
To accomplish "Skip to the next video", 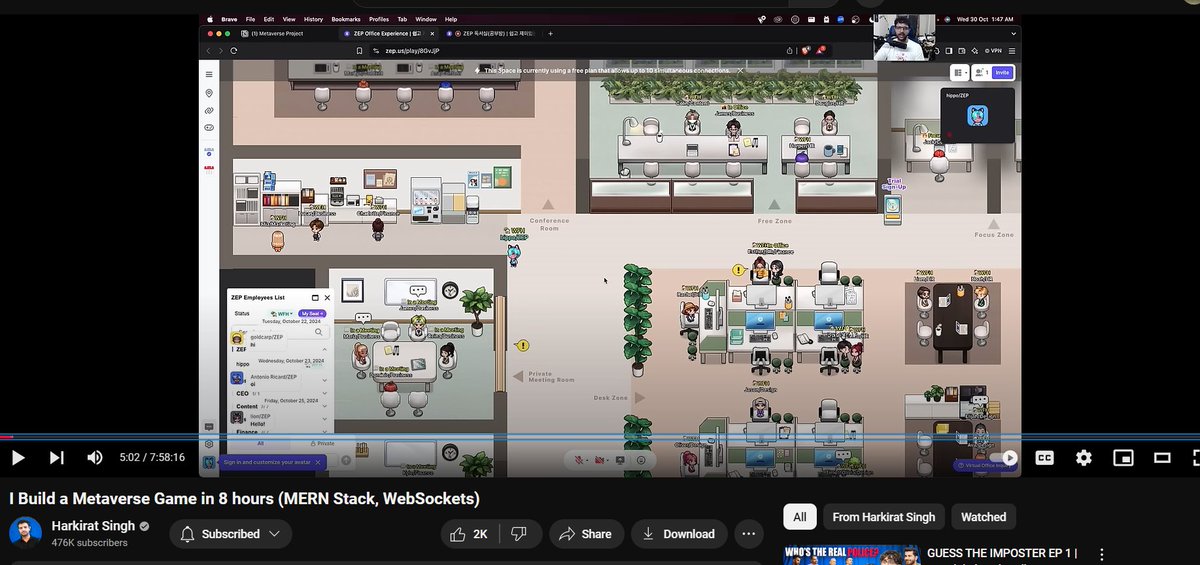I will tap(56, 458).
